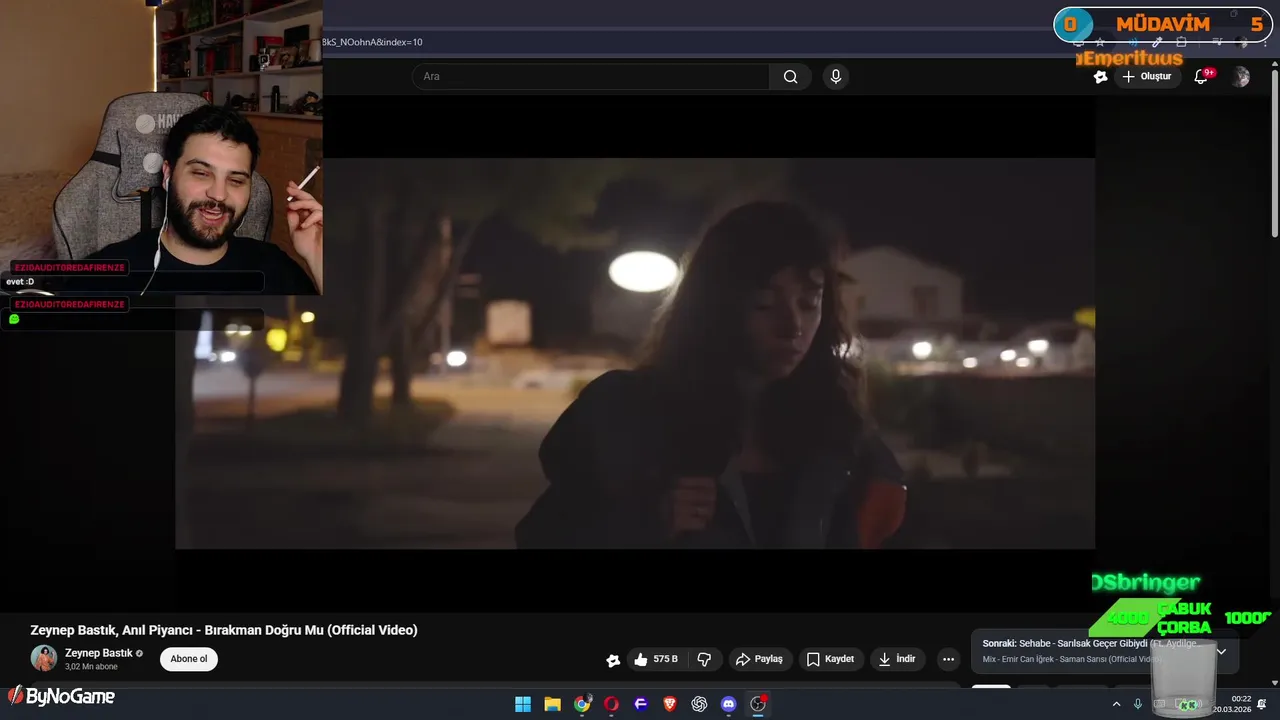Open the Oluştur create menu
Image resolution: width=1280 pixels, height=720 pixels.
(x=1146, y=77)
